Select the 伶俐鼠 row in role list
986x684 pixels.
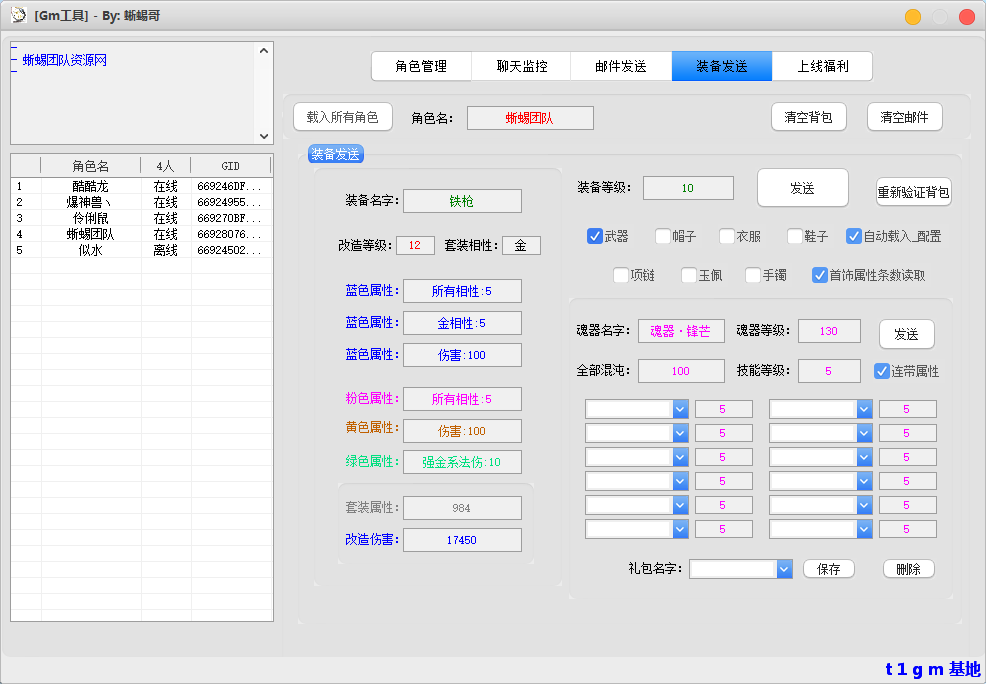[142, 218]
